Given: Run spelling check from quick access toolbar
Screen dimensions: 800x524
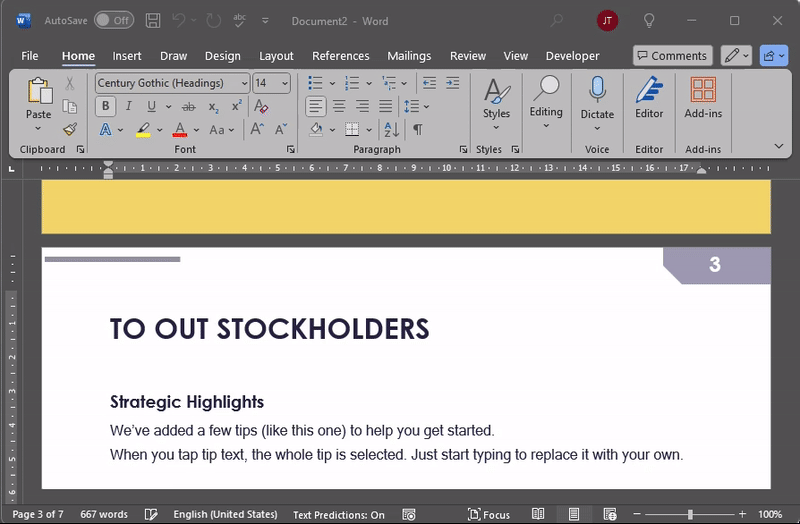Looking at the screenshot, I should 239,21.
